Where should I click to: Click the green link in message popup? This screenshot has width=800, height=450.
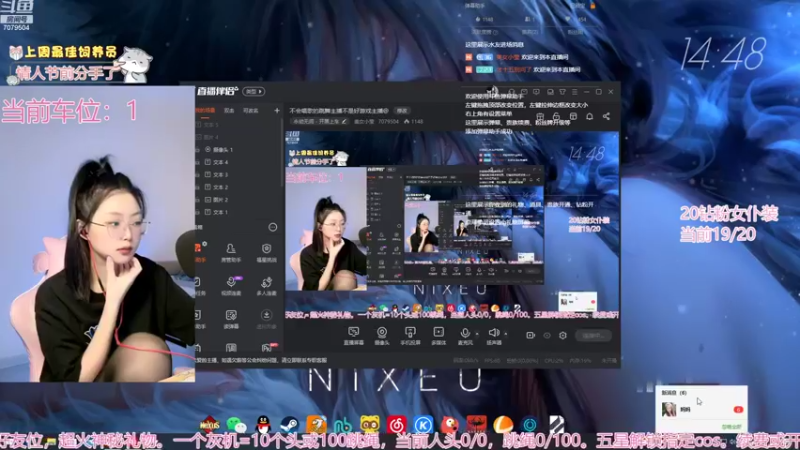coord(732,427)
